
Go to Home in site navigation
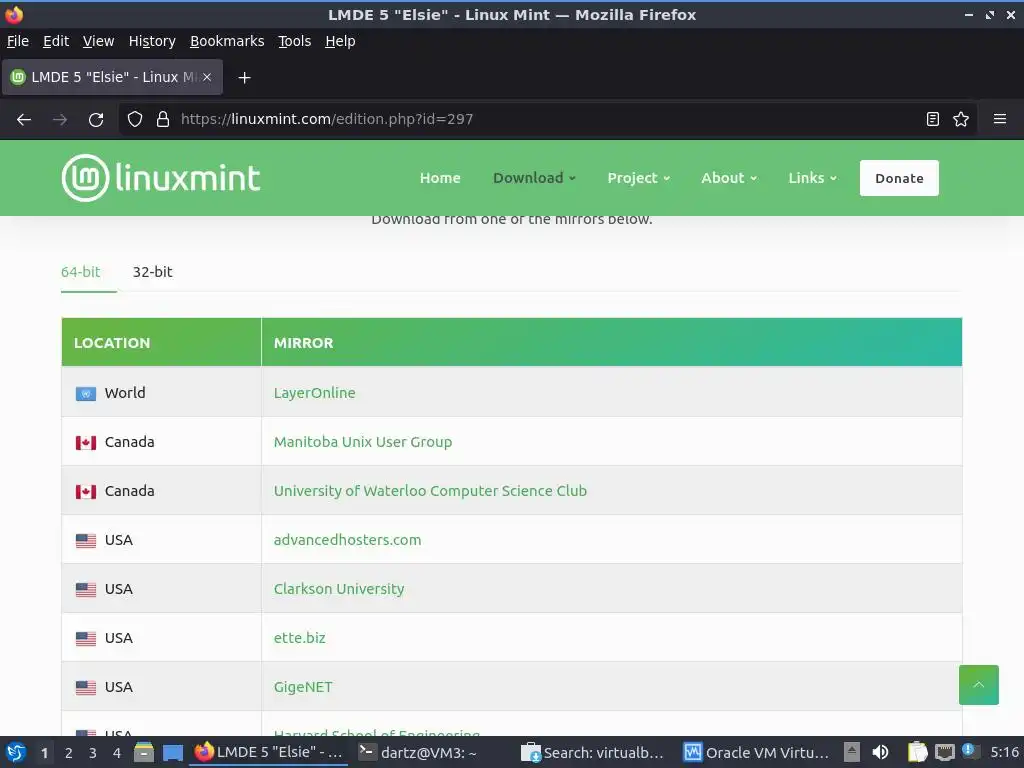pos(440,178)
